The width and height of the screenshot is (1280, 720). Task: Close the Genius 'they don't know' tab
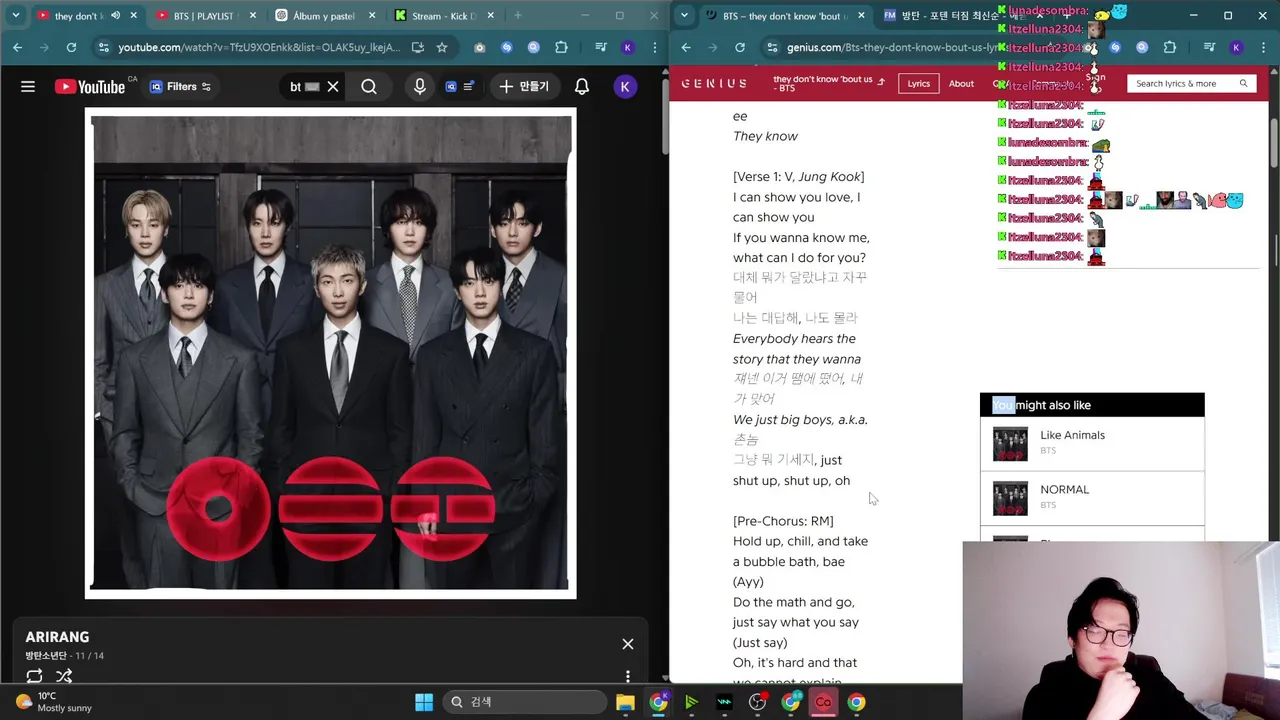tap(862, 16)
